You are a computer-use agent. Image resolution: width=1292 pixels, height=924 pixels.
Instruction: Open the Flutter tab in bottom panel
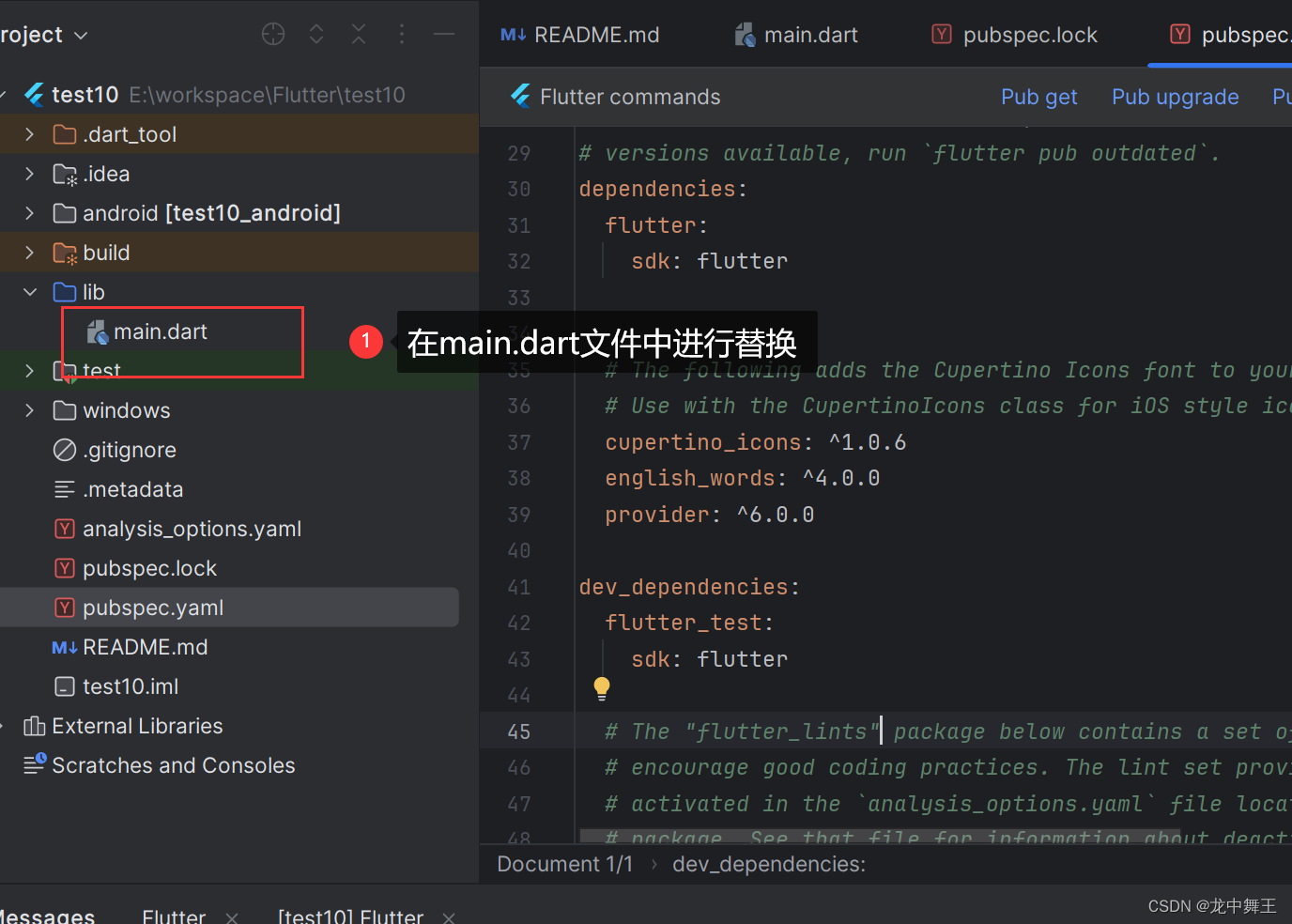click(174, 916)
